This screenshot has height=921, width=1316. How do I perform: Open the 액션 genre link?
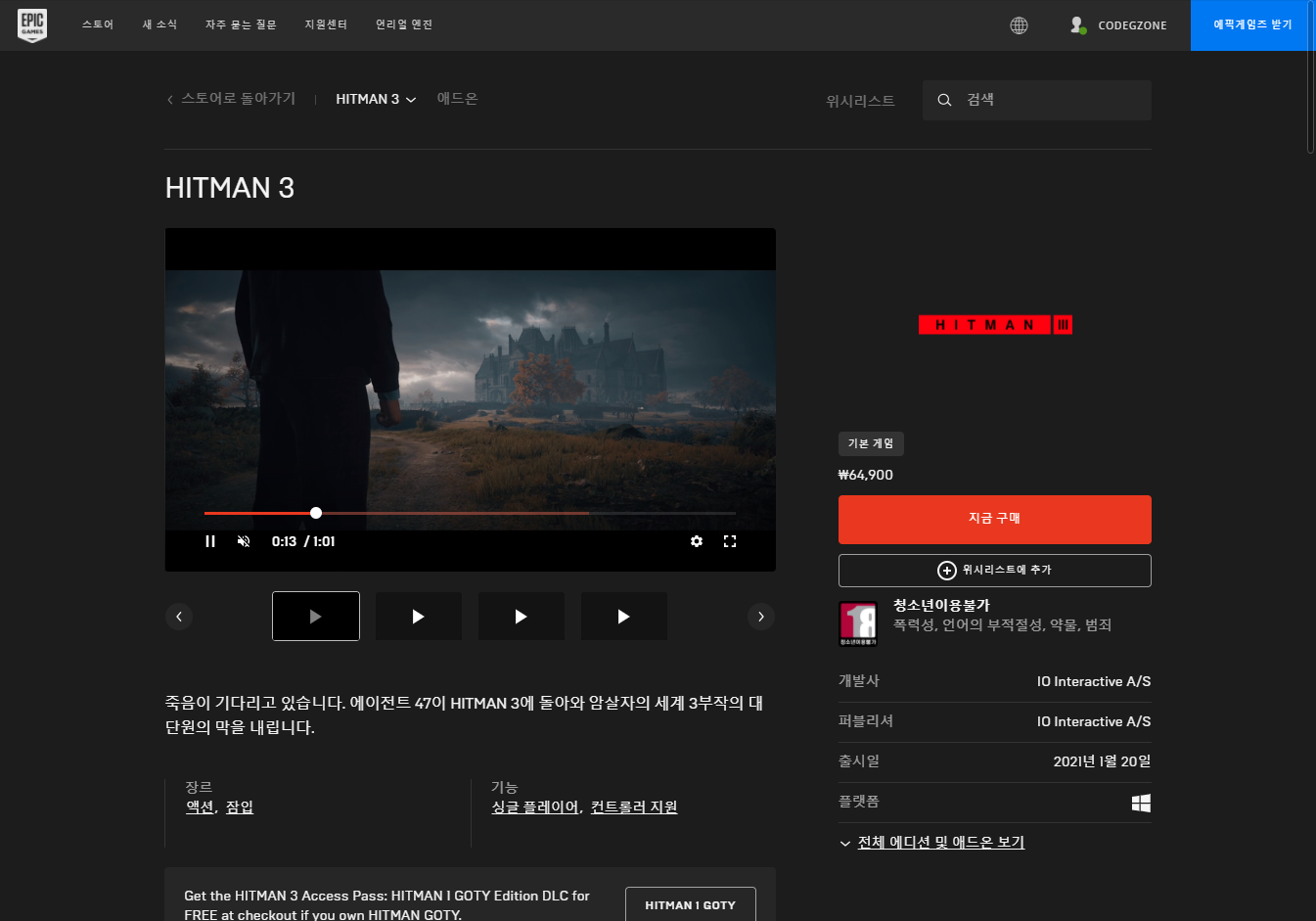pyautogui.click(x=200, y=807)
